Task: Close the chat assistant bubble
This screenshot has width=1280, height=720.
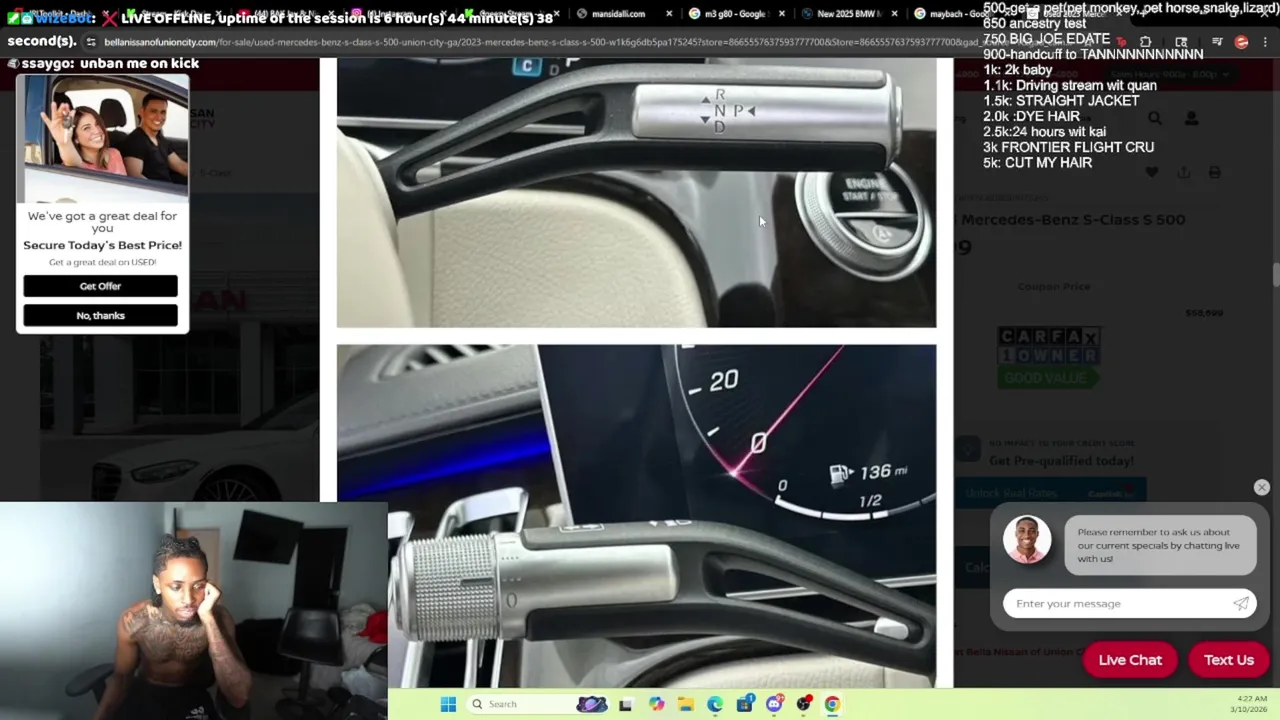Action: pos(1261,487)
